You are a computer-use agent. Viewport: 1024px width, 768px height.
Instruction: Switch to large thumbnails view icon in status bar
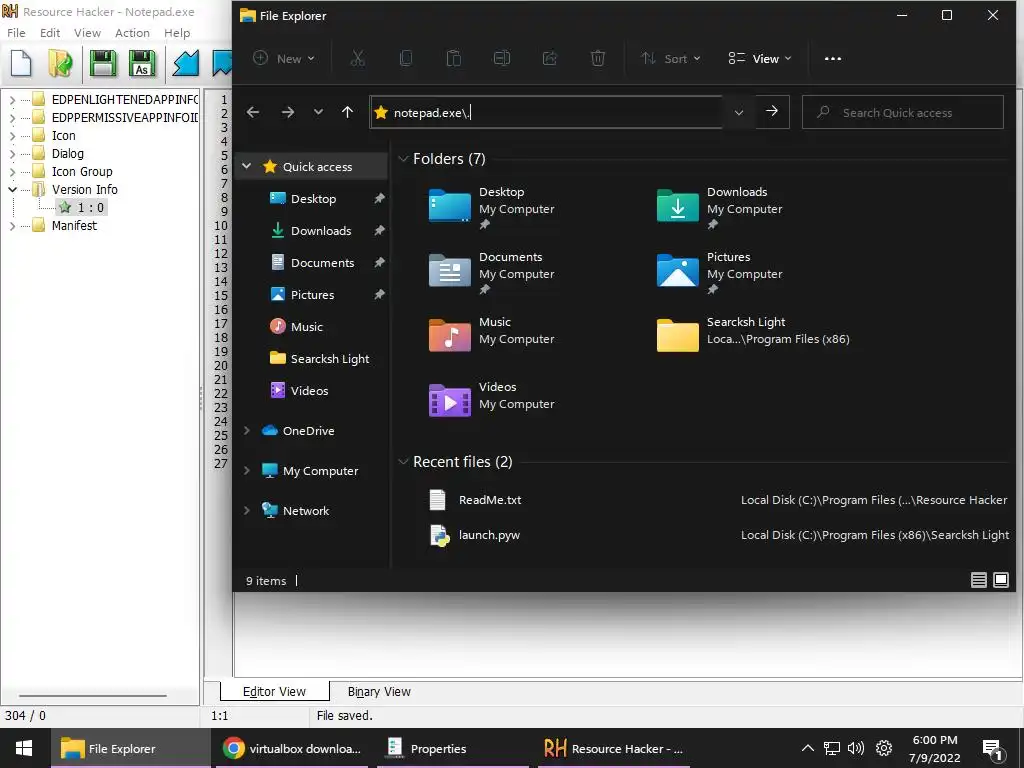click(x=1000, y=580)
